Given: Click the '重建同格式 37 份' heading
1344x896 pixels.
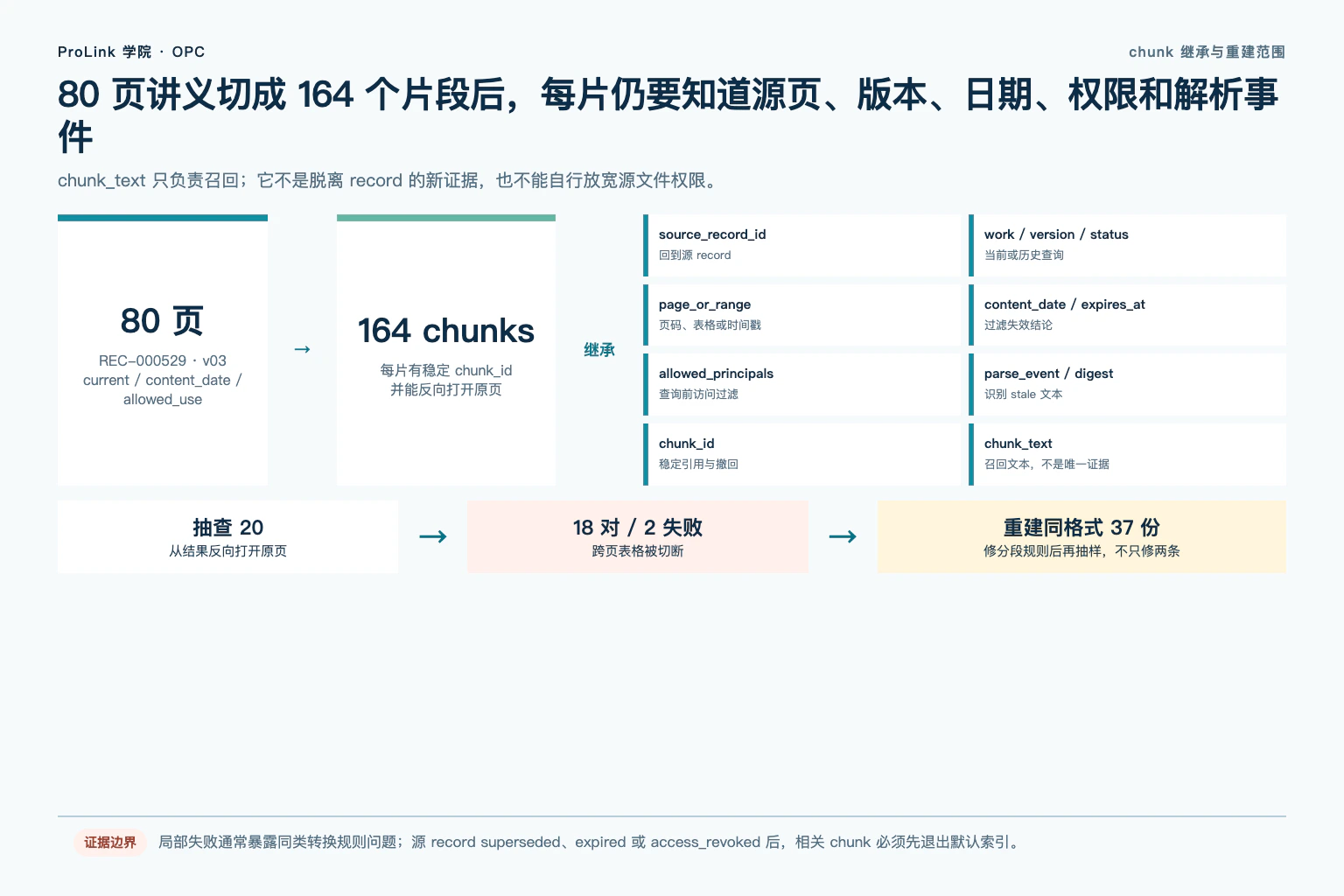Looking at the screenshot, I should tap(1081, 528).
